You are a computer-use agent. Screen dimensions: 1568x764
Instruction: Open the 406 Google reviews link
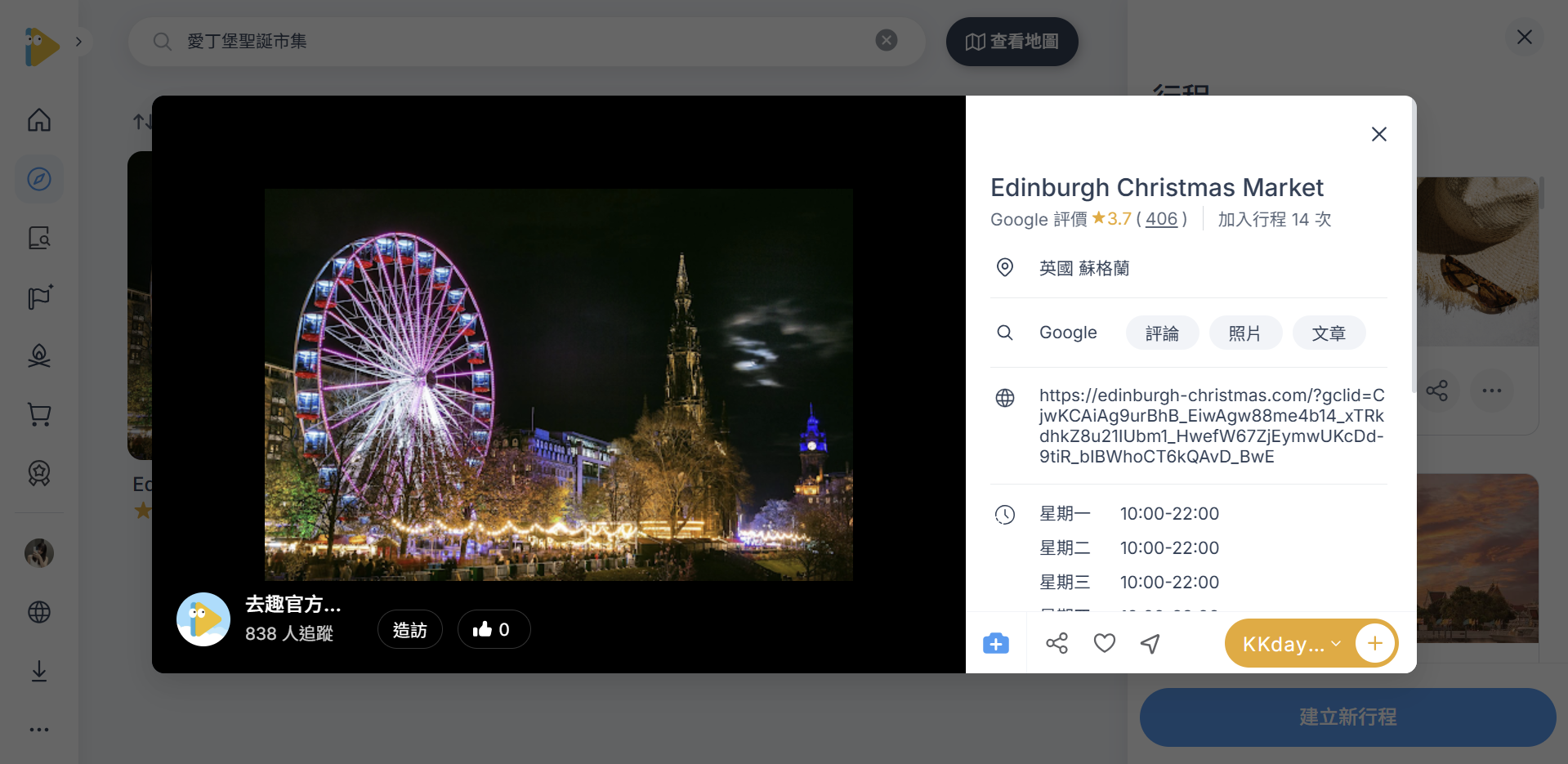(1161, 219)
